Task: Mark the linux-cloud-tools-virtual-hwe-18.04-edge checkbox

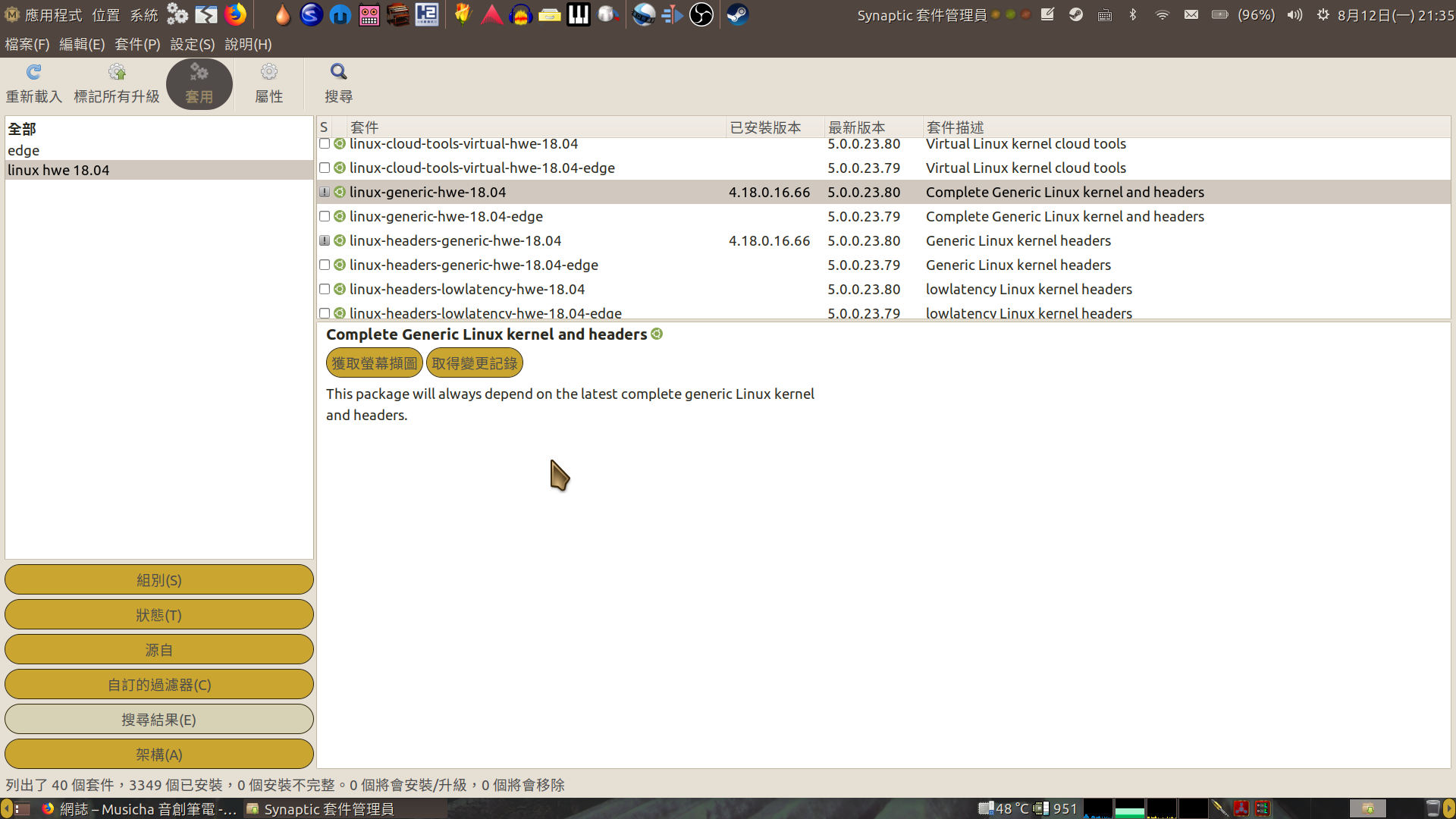Action: click(325, 168)
